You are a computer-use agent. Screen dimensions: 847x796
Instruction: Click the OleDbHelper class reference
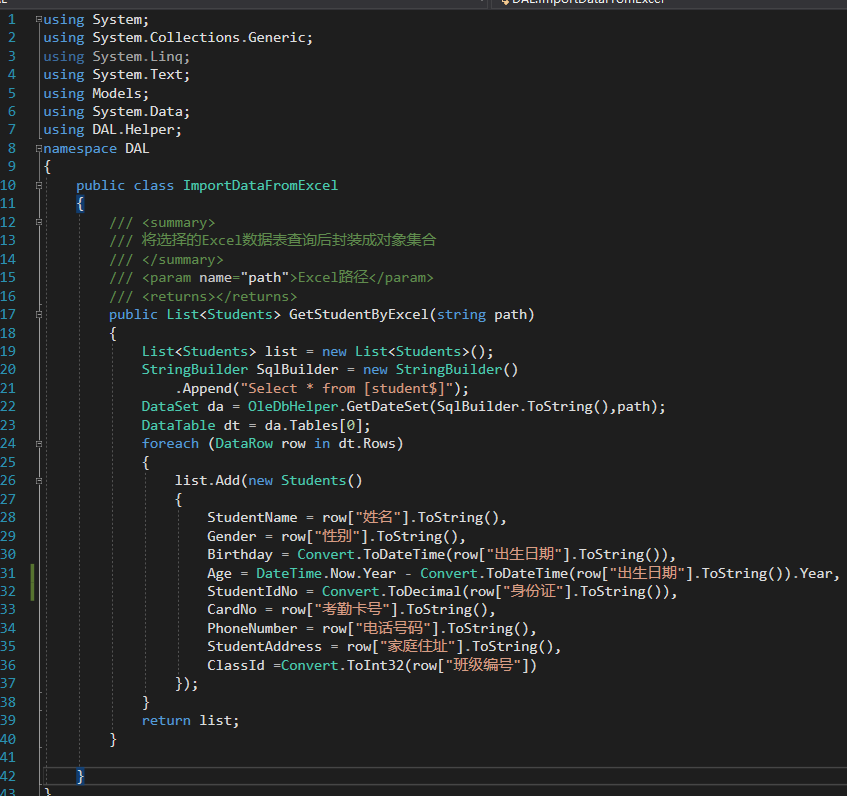293,406
